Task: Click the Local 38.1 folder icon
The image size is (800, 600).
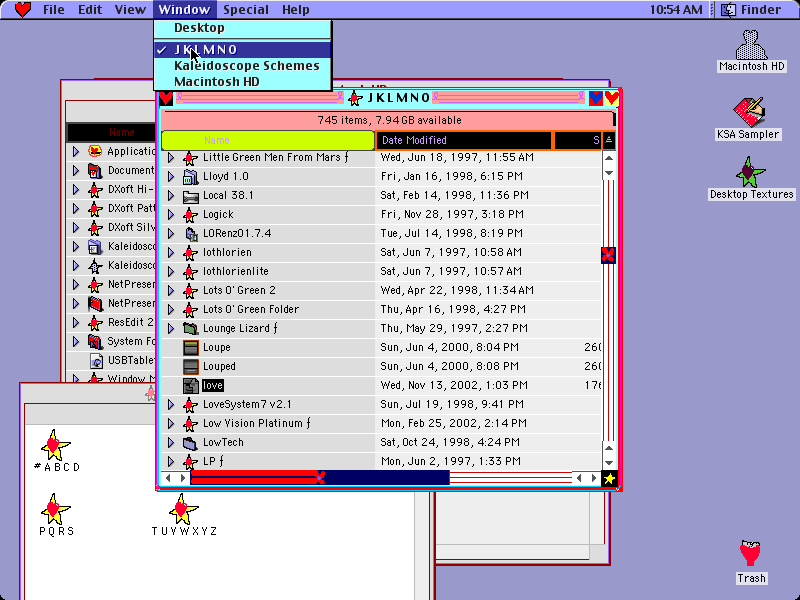Action: tap(190, 195)
